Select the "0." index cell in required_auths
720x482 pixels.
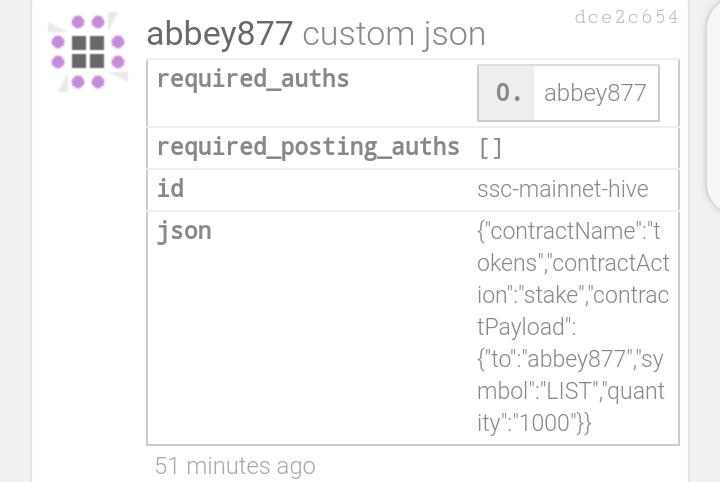pyautogui.click(x=506, y=93)
